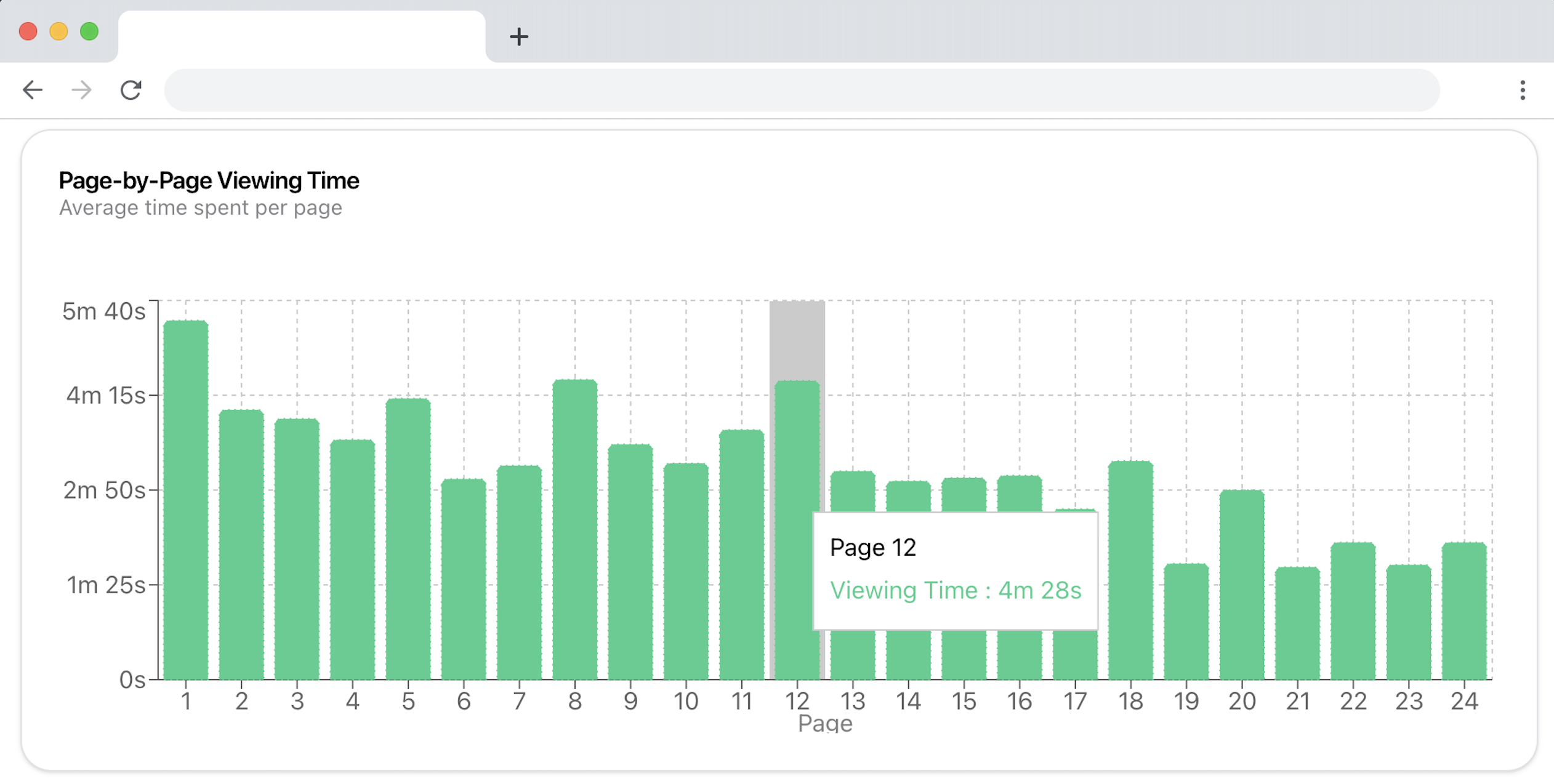Open the browser options three-dot menu
The height and width of the screenshot is (784, 1554).
click(1522, 91)
